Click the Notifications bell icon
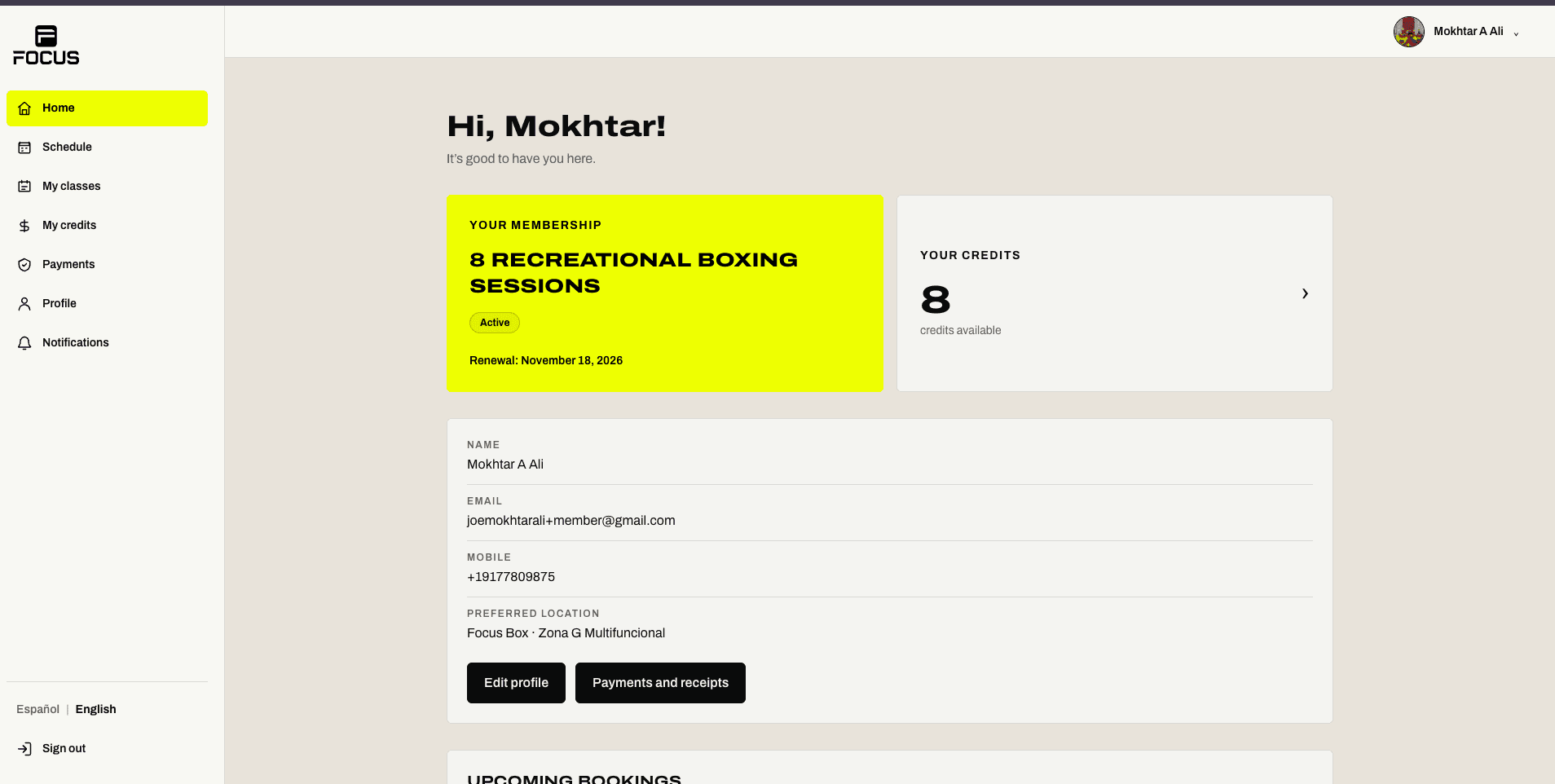The width and height of the screenshot is (1555, 784). click(24, 343)
